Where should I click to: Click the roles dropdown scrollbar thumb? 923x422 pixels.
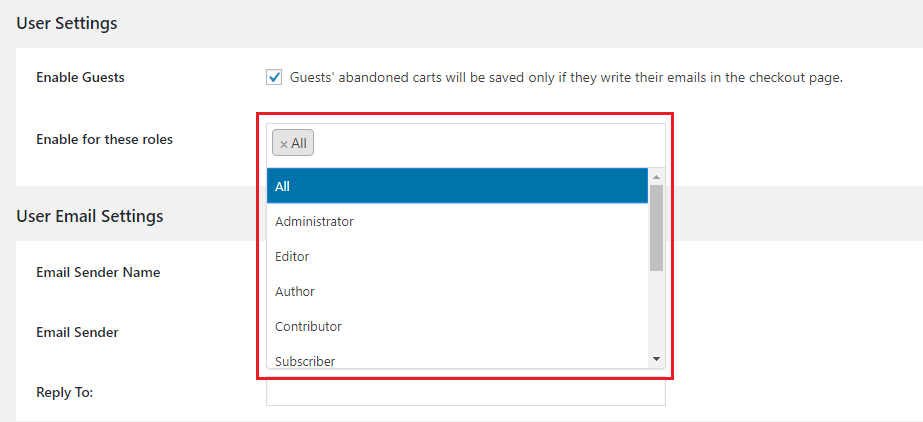click(656, 227)
